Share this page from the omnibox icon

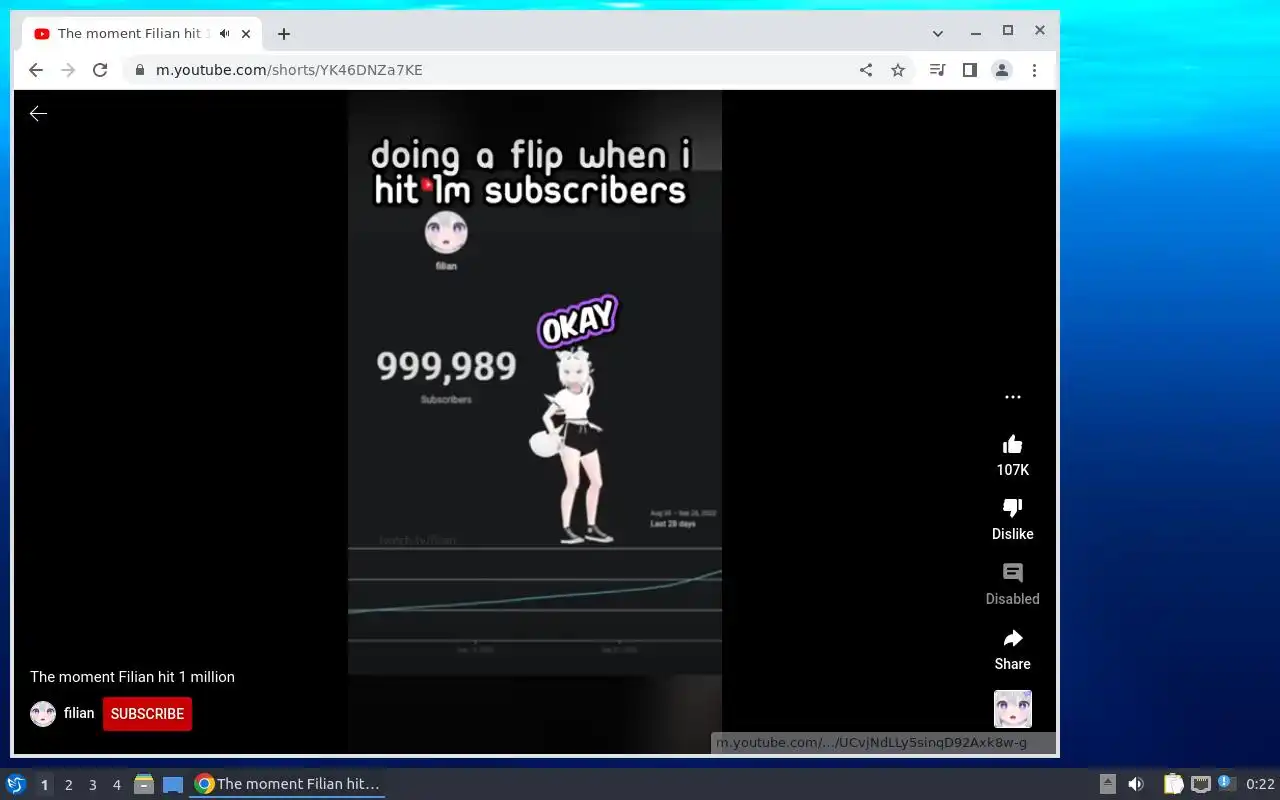click(866, 70)
